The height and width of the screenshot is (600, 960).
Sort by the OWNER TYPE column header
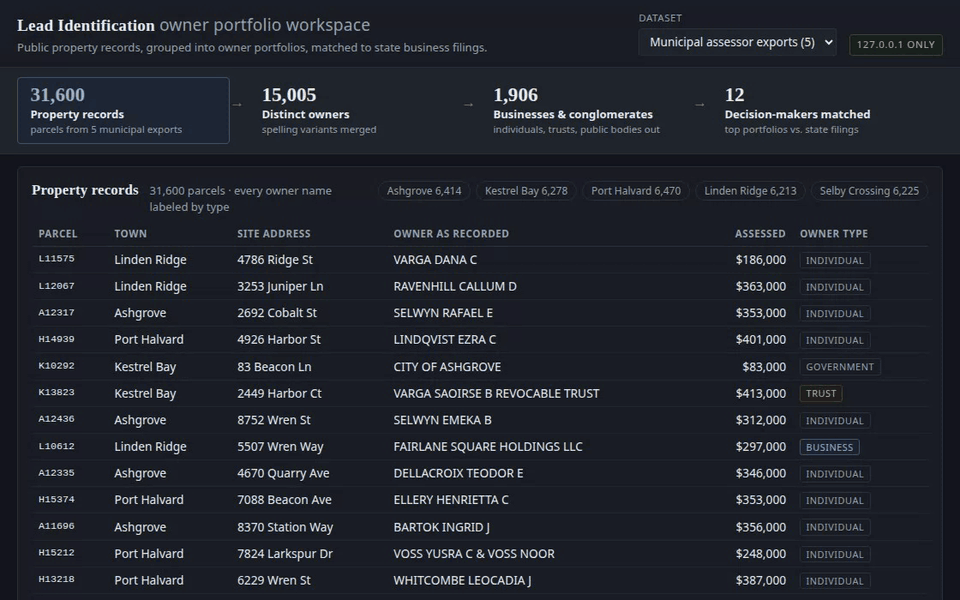tap(834, 234)
